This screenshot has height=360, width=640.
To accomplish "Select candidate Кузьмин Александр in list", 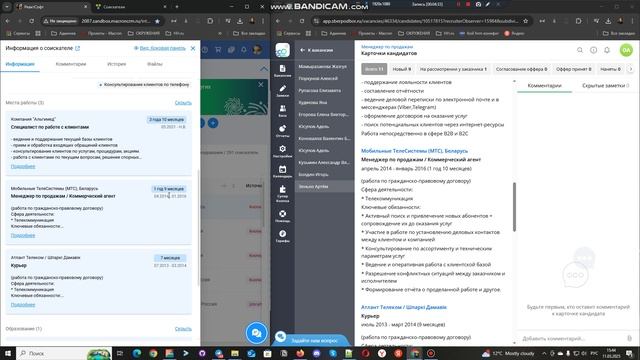I will 324,162.
